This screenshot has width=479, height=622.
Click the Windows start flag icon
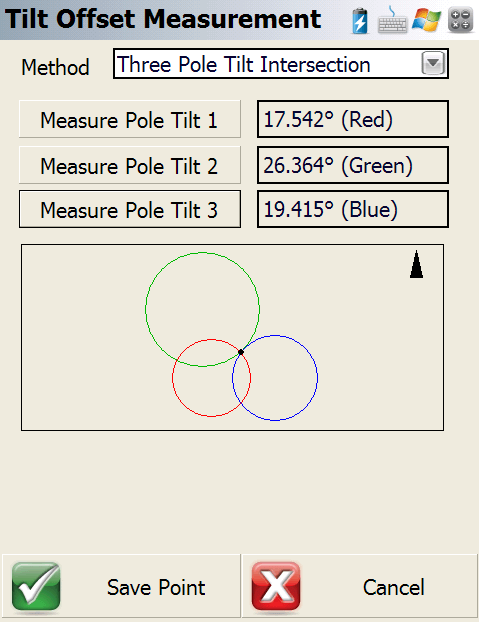pos(426,20)
